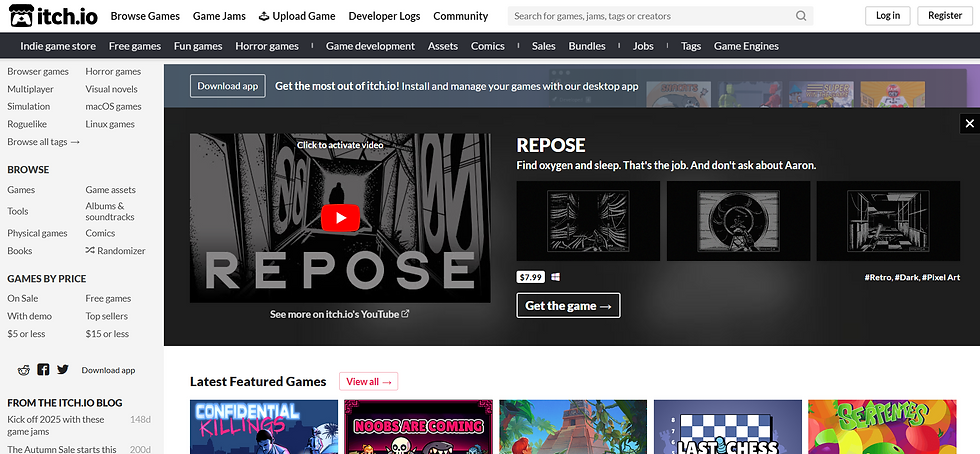Open Last Chess game thumbnail
This screenshot has height=454, width=980.
pos(728,427)
